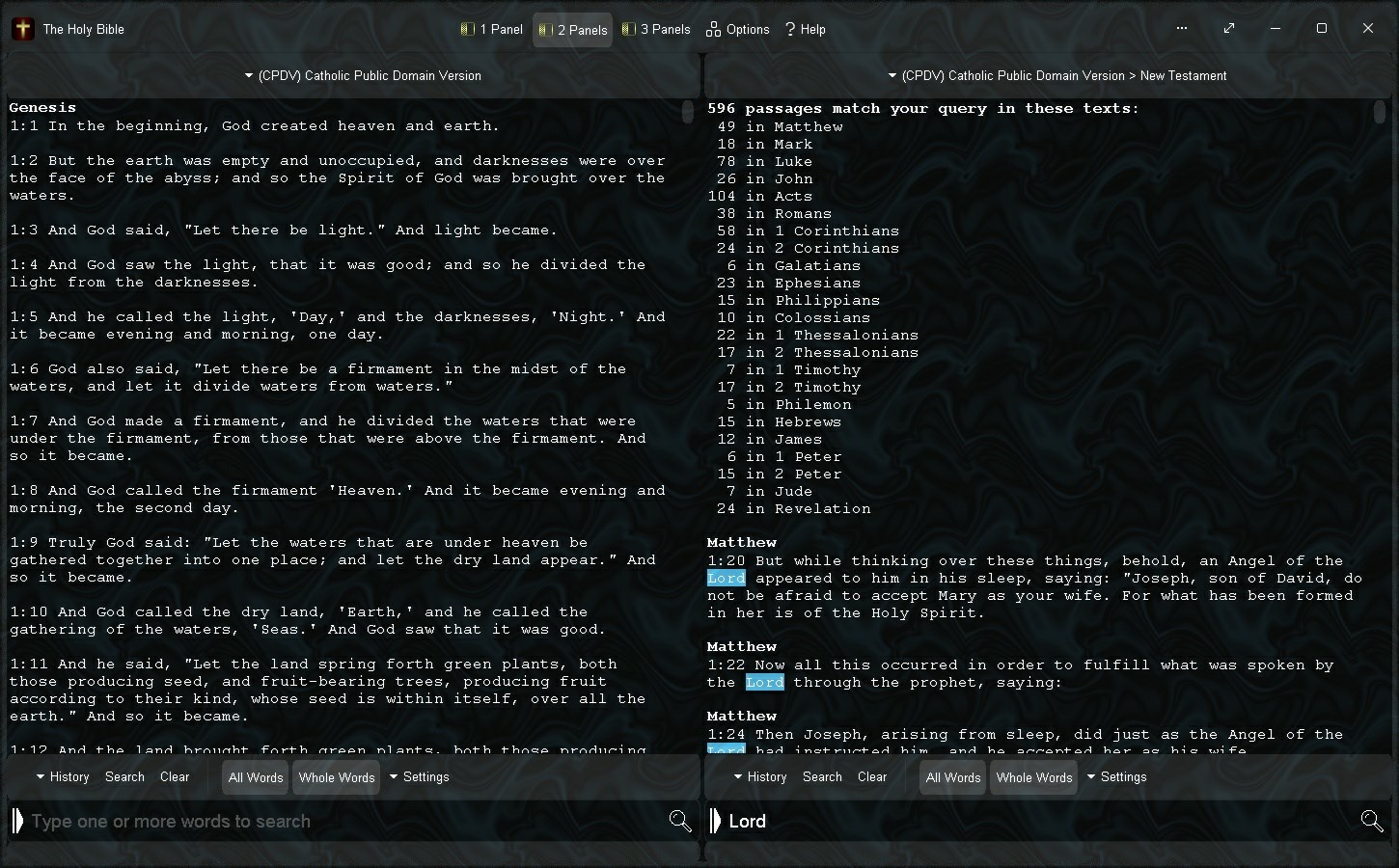Click Search in the left panel toolbar
The width and height of the screenshot is (1399, 868).
[x=123, y=776]
